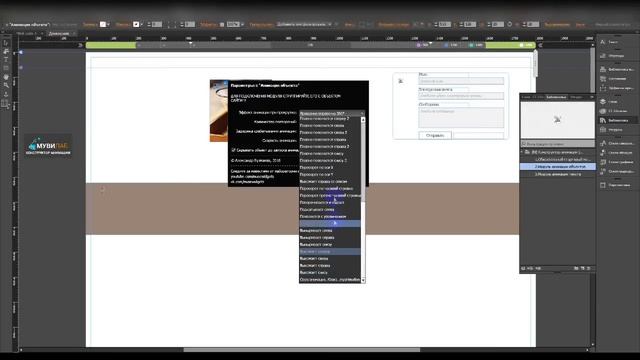Choose 'Плавно появляется слева' from the list
The width and height of the screenshot is (640, 360).
pyautogui.click(x=330, y=125)
